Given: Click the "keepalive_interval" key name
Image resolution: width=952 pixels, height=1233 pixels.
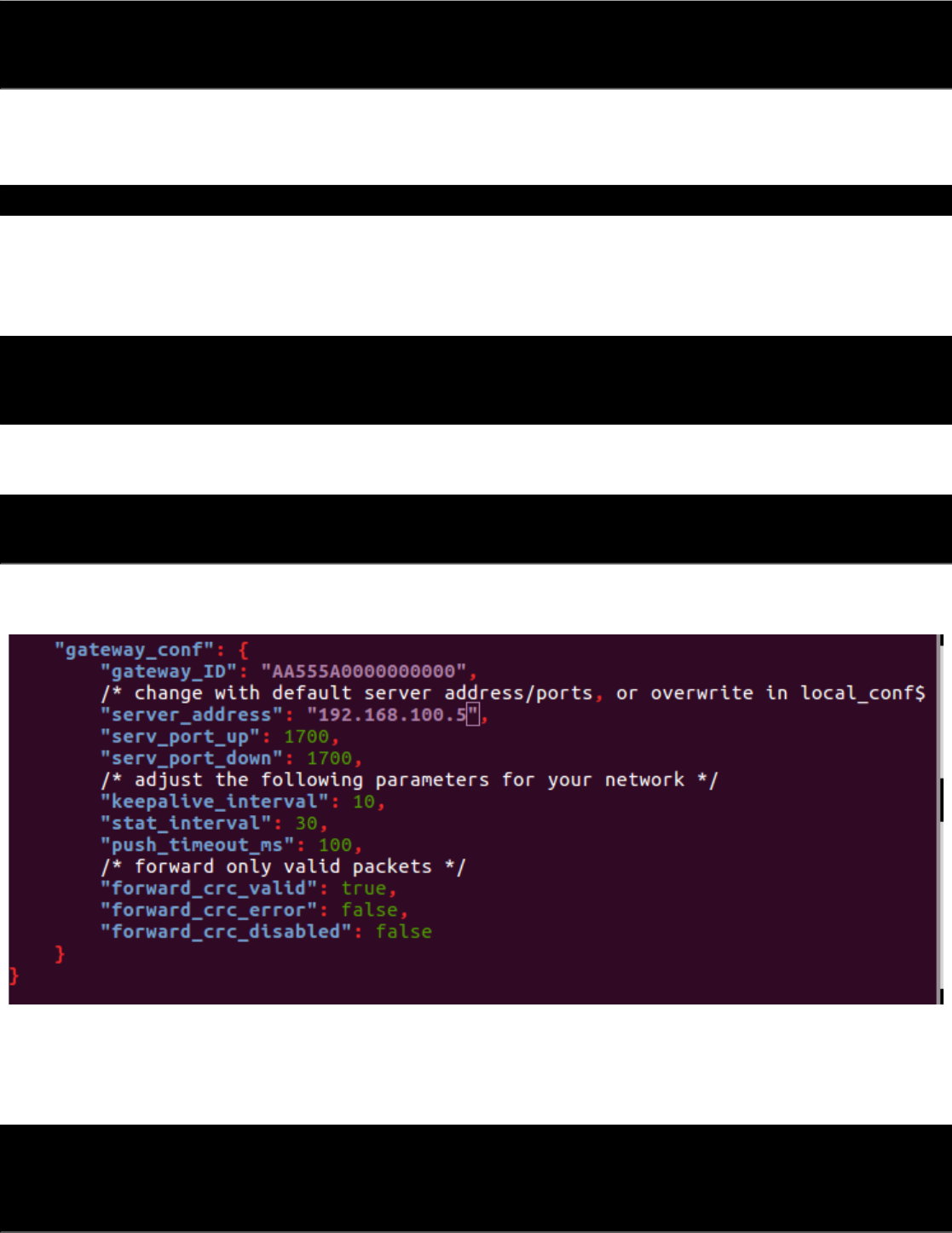Looking at the screenshot, I should [x=215, y=802].
